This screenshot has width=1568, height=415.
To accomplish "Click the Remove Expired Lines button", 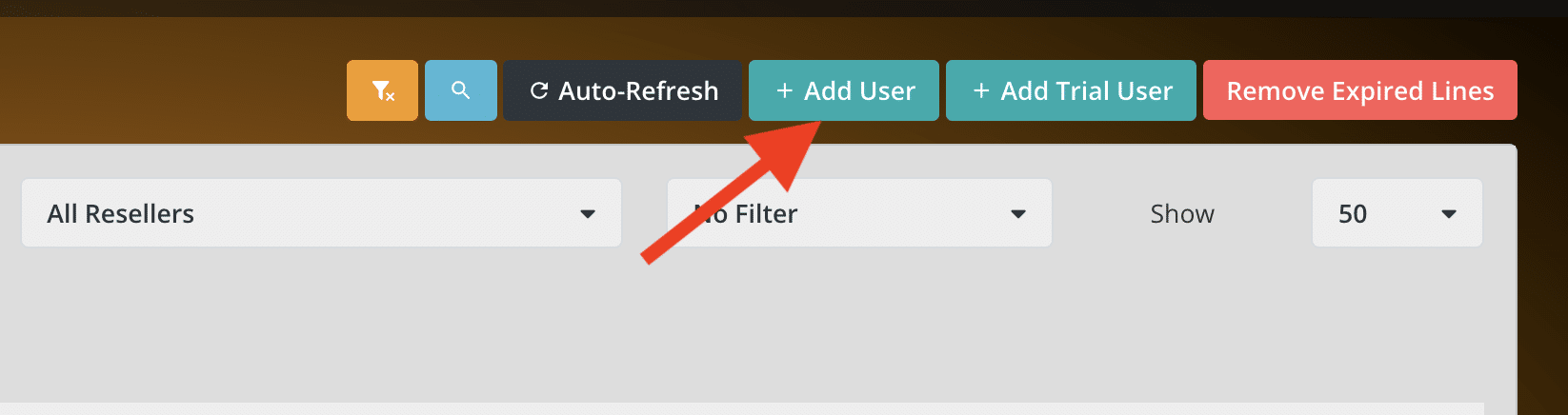I will point(1359,90).
